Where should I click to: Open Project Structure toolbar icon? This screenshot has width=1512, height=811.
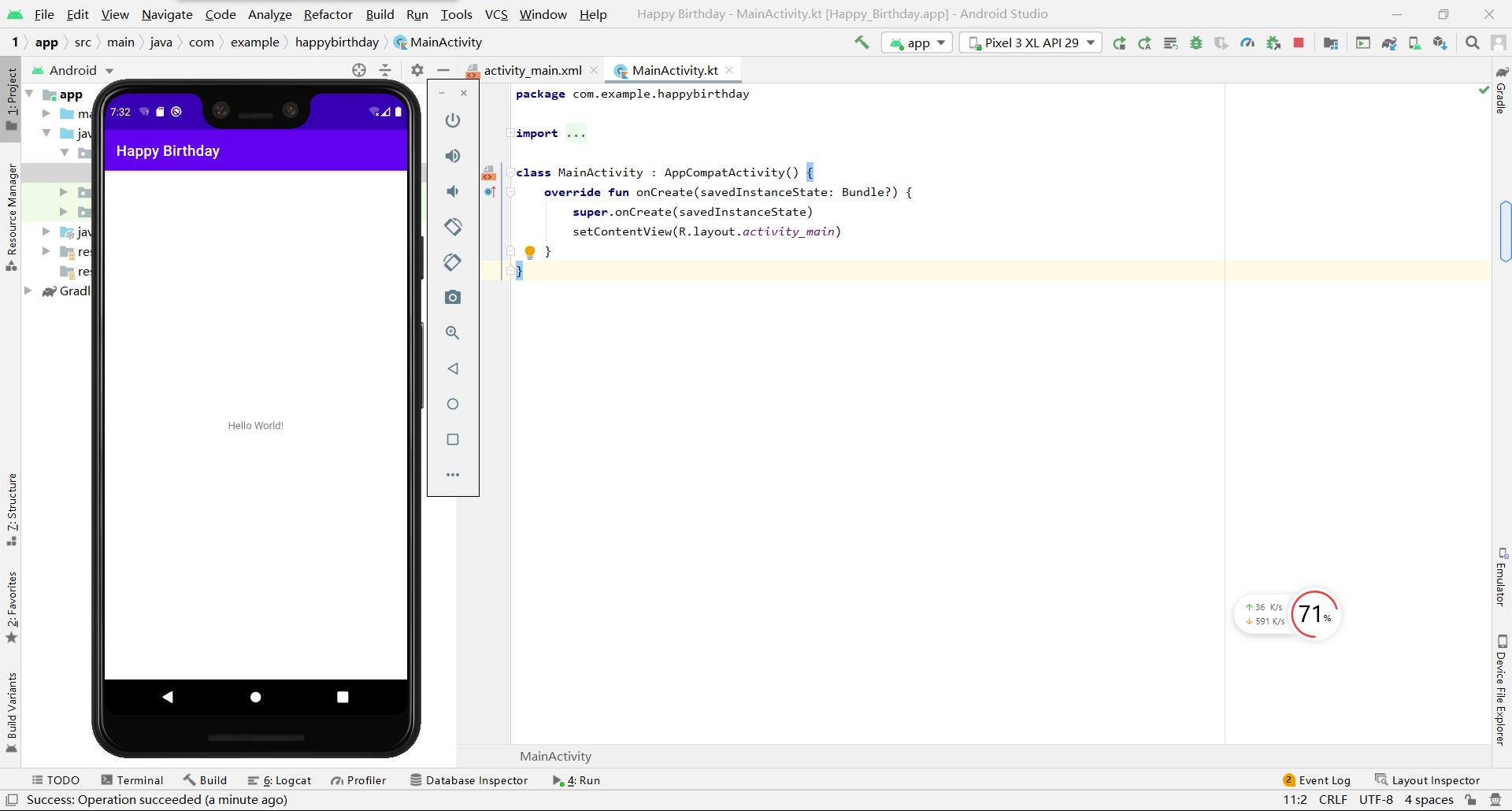pos(1331,43)
